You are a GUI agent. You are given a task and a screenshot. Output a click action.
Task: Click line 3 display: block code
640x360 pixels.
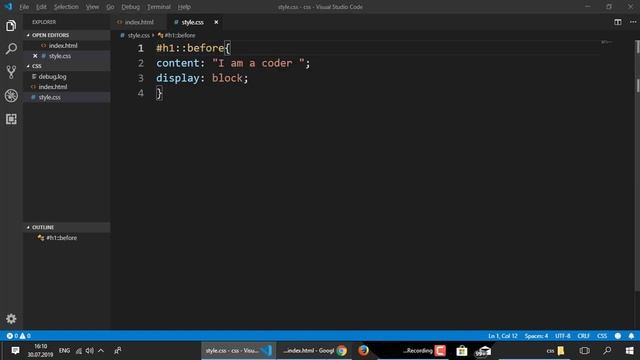[202, 78]
